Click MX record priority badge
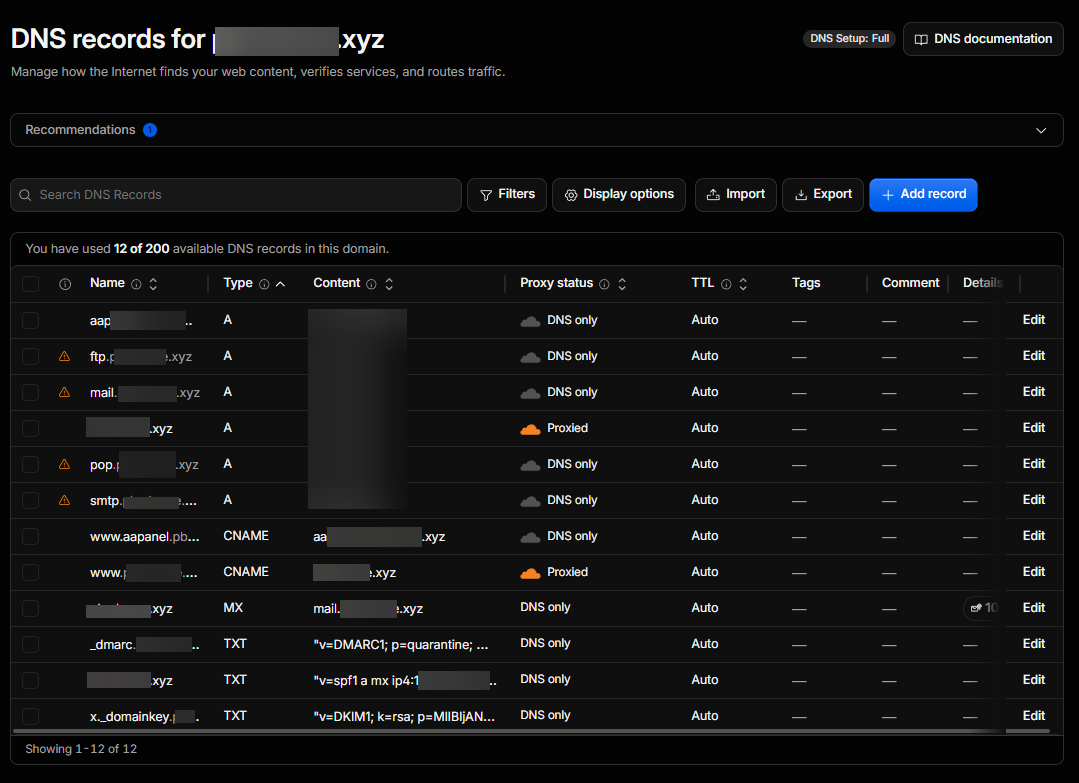The image size is (1079, 783). [x=983, y=608]
